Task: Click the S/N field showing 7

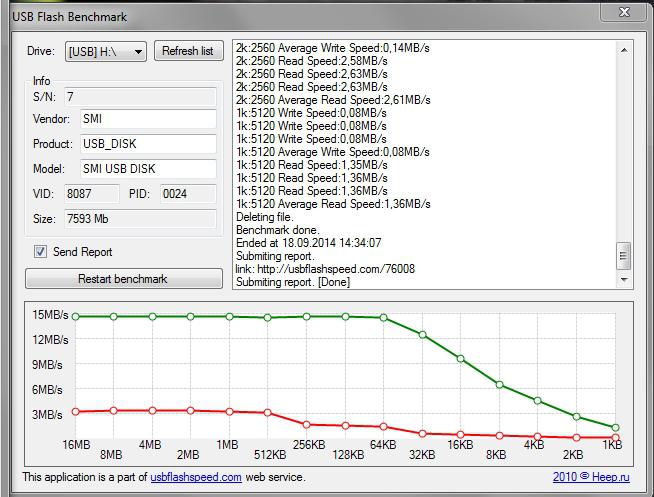Action: (140, 97)
